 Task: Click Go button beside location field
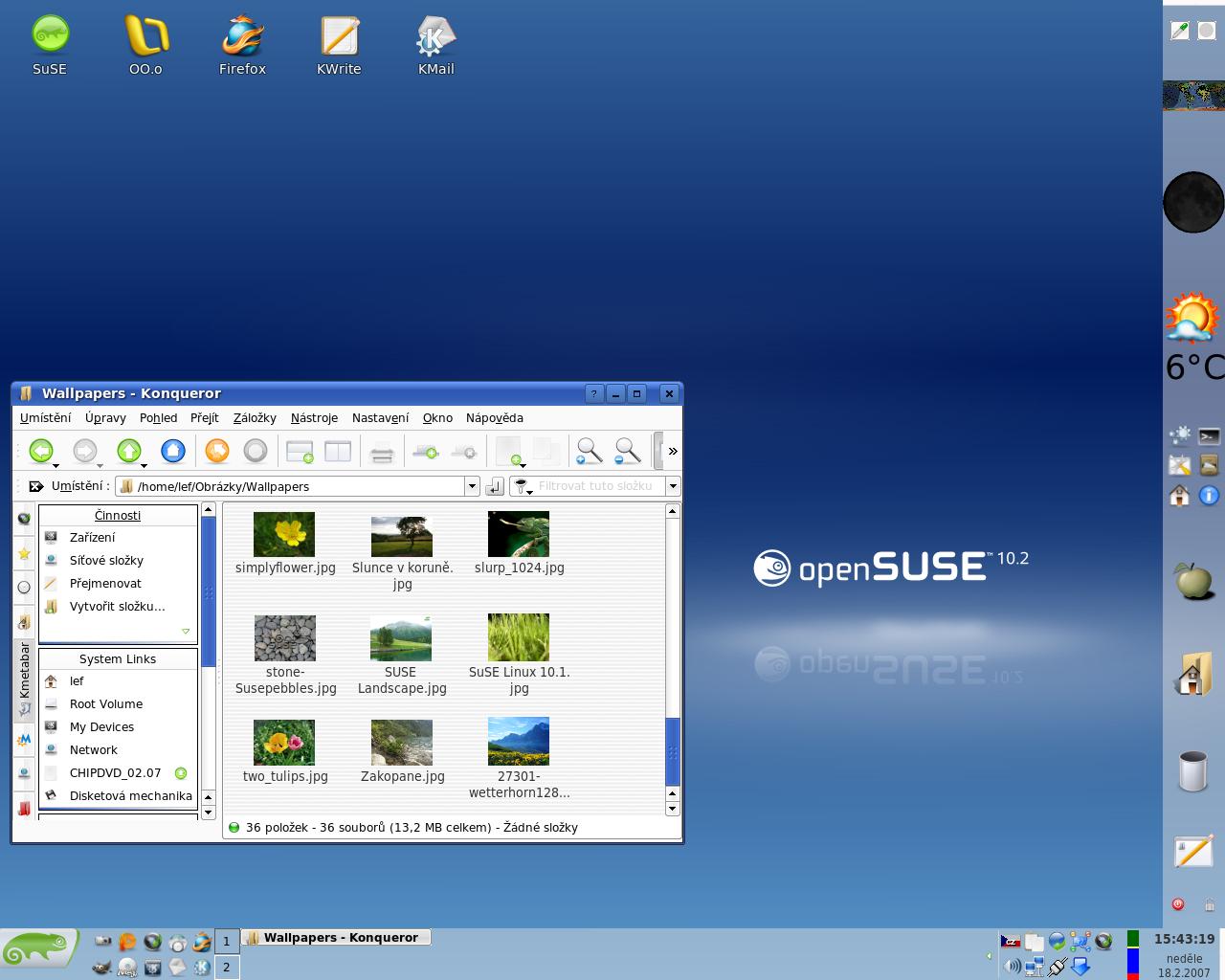pos(494,486)
